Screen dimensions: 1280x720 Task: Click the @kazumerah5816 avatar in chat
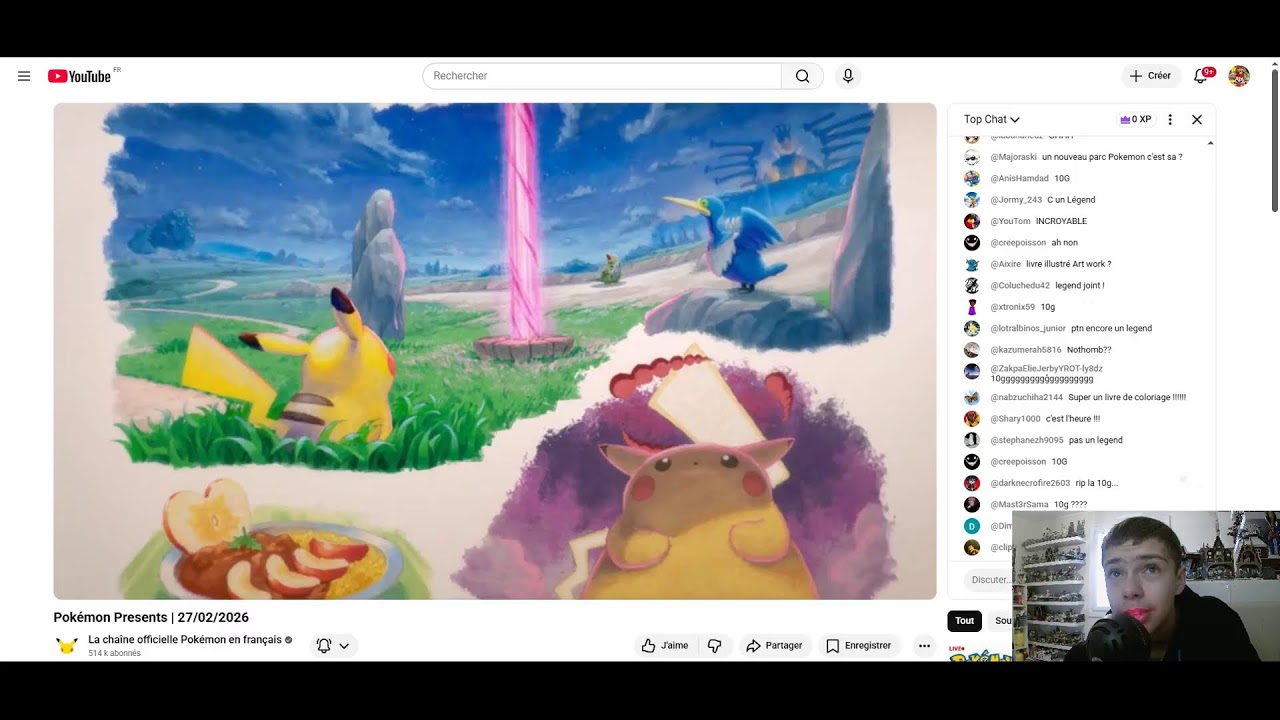(x=972, y=350)
